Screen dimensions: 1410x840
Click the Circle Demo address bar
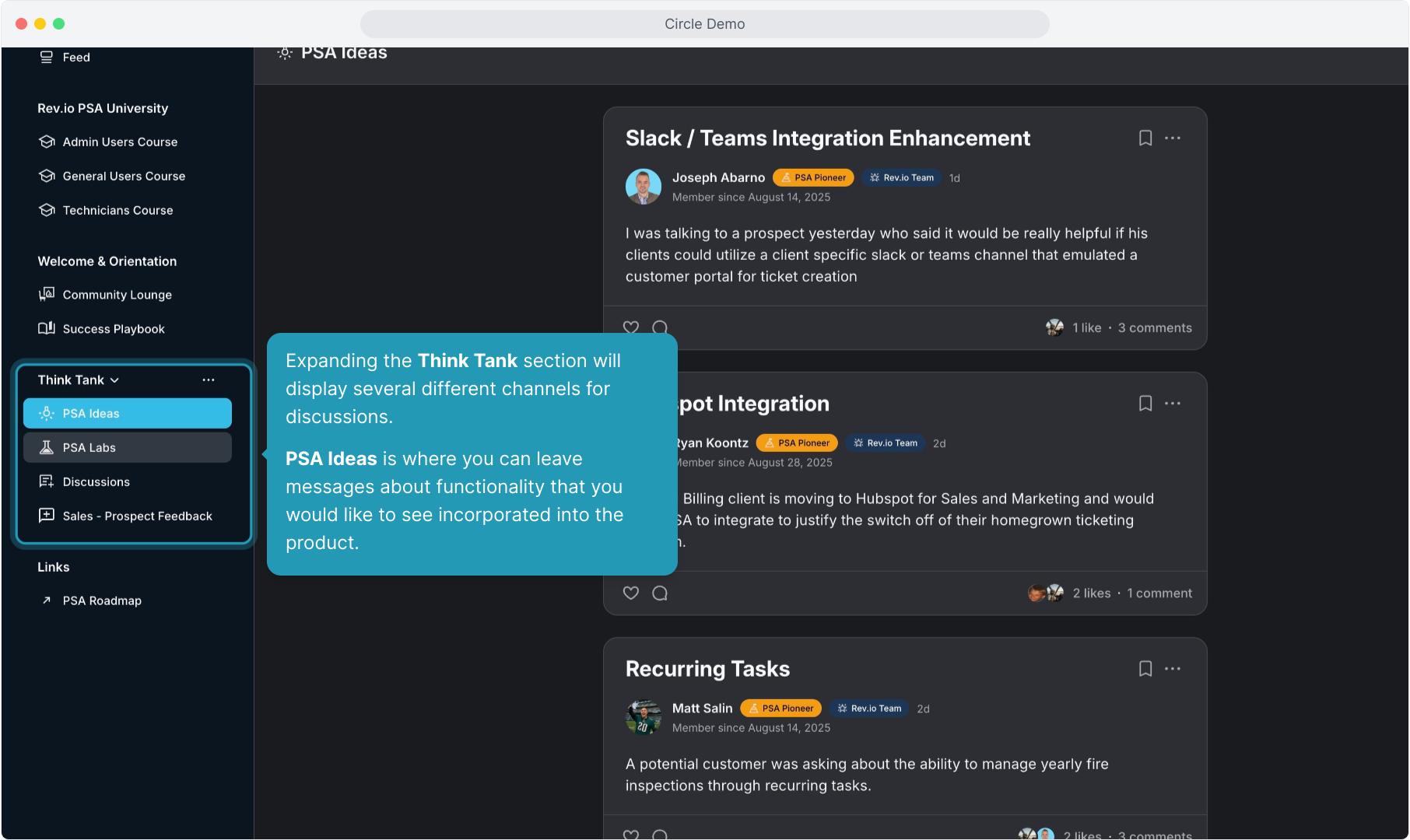705,24
